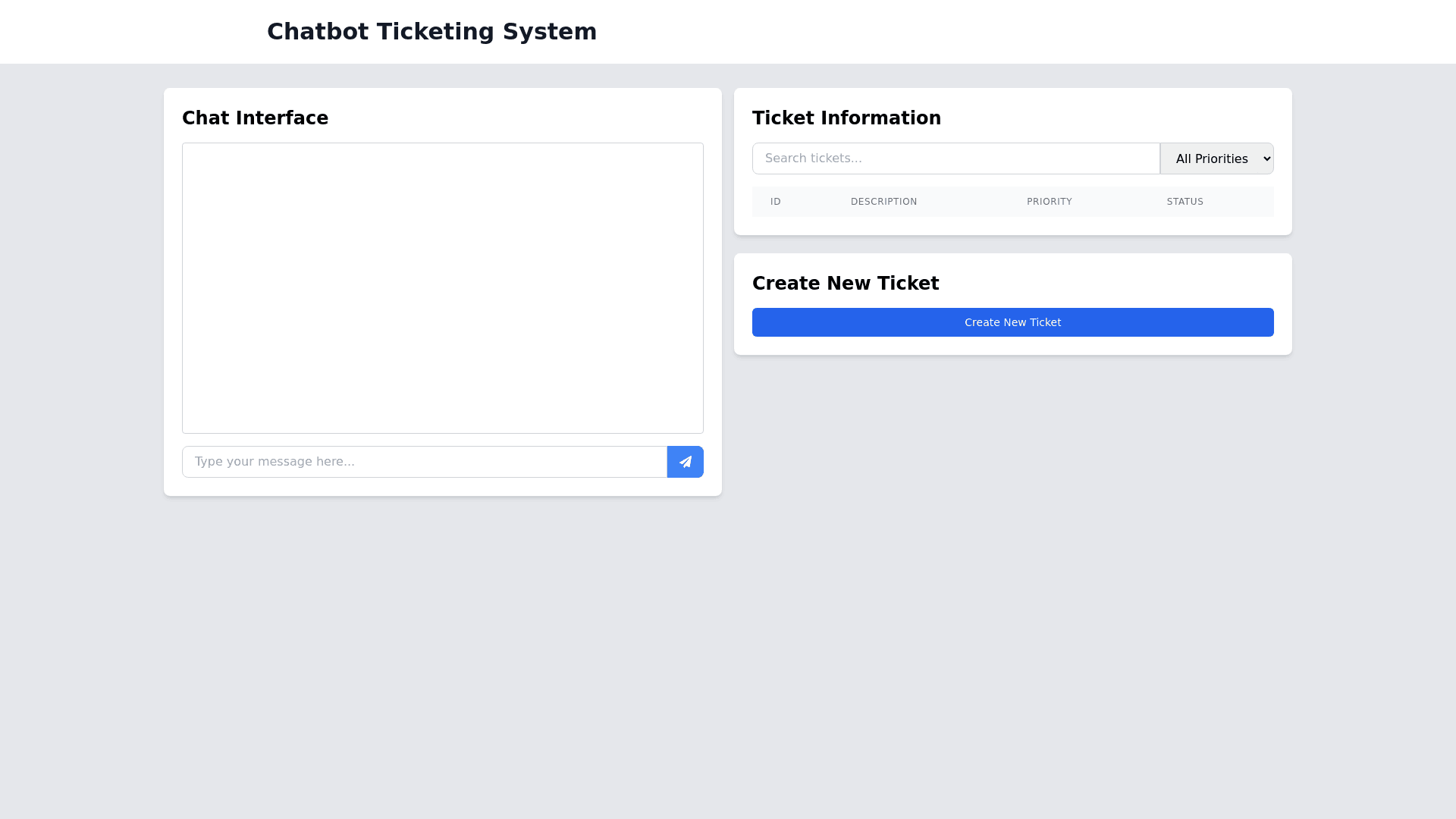Click empty space in the white top header
Image resolution: width=1456 pixels, height=819 pixels.
click(x=986, y=32)
